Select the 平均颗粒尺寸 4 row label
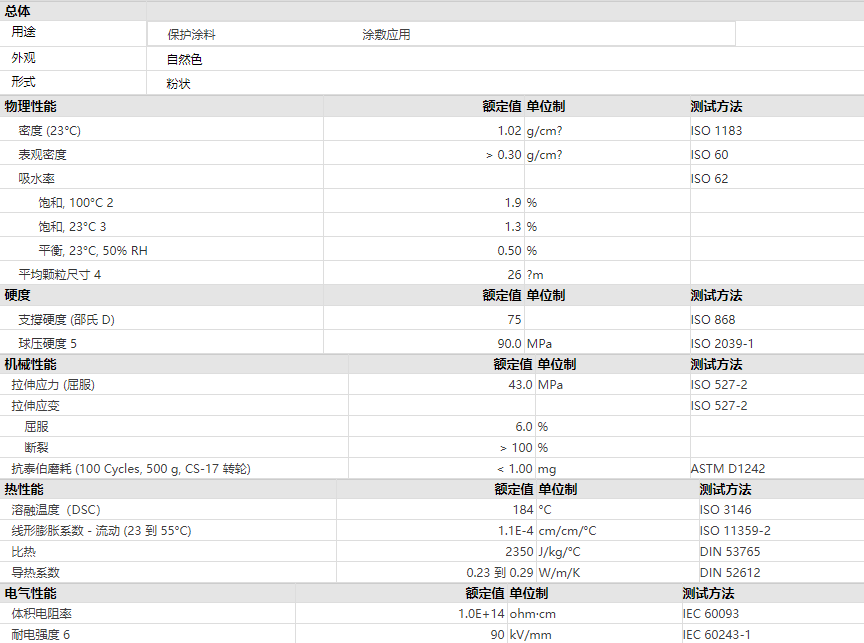 click(60, 274)
